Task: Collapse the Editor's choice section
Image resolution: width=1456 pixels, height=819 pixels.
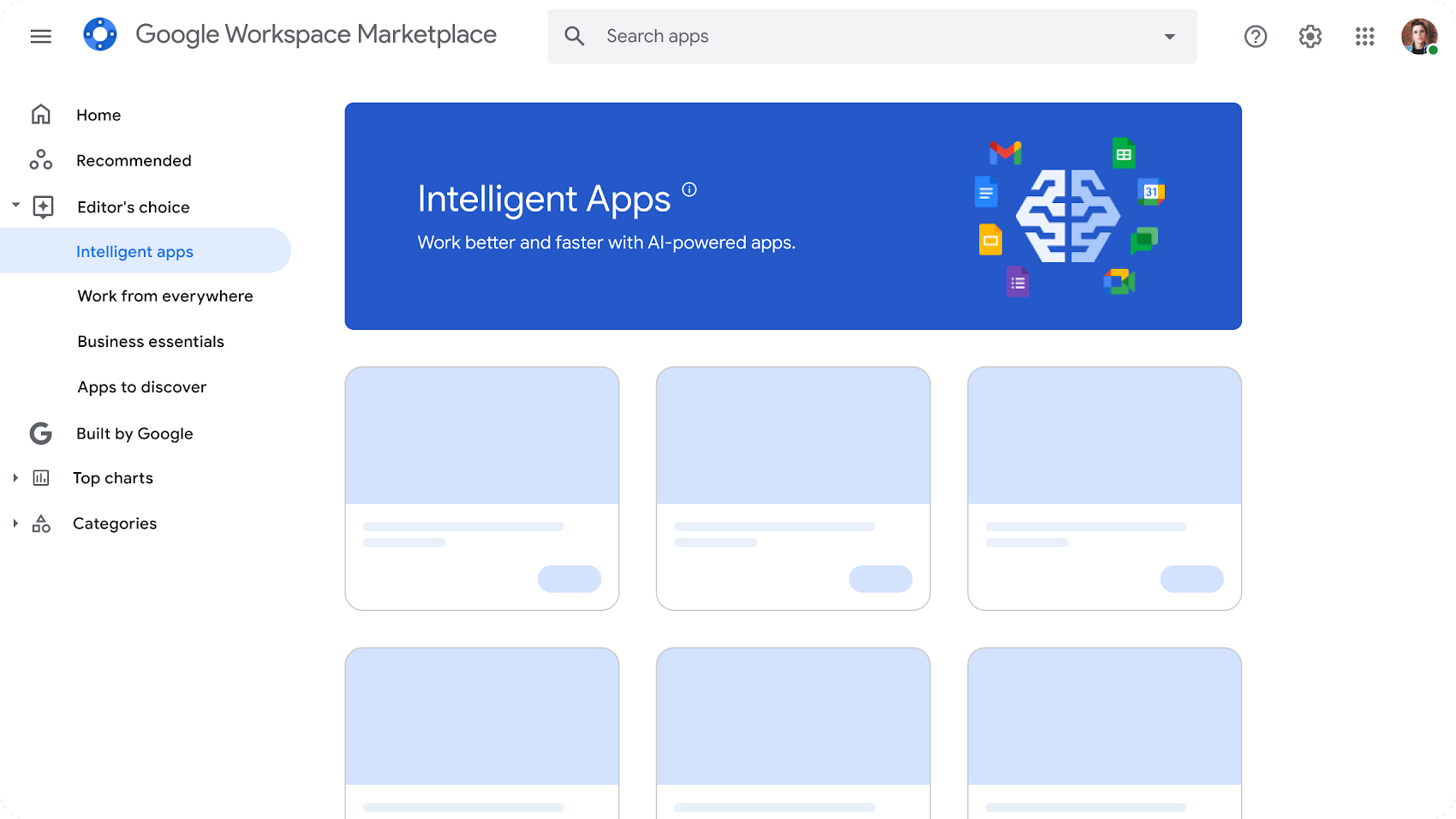Action: pyautogui.click(x=15, y=206)
